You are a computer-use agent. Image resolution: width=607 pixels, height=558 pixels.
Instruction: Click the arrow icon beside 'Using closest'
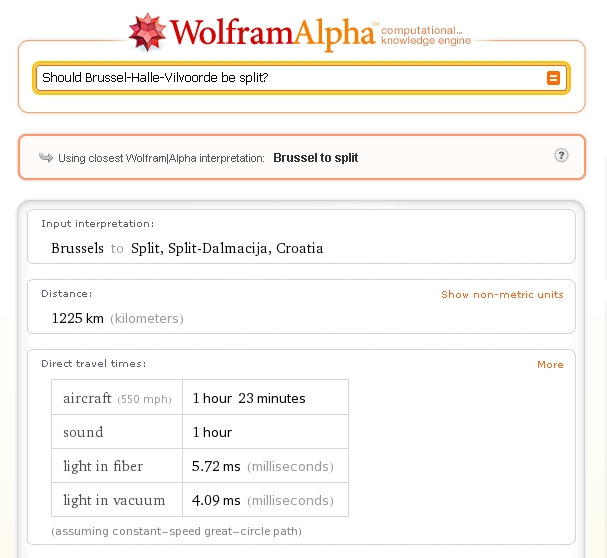[45, 157]
